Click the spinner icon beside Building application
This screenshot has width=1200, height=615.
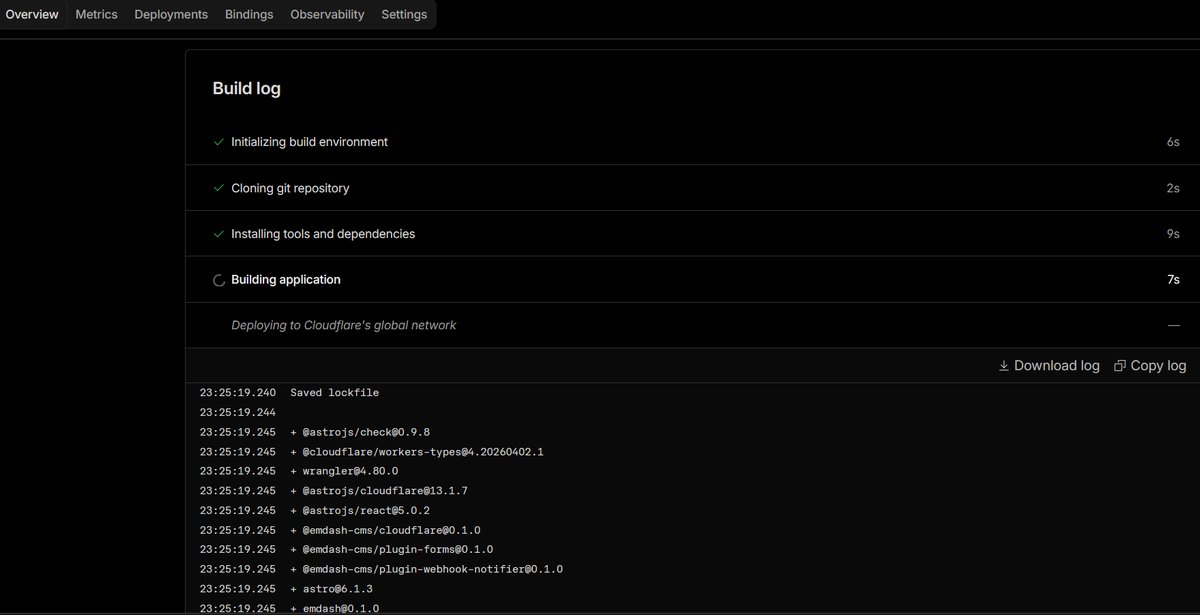219,280
